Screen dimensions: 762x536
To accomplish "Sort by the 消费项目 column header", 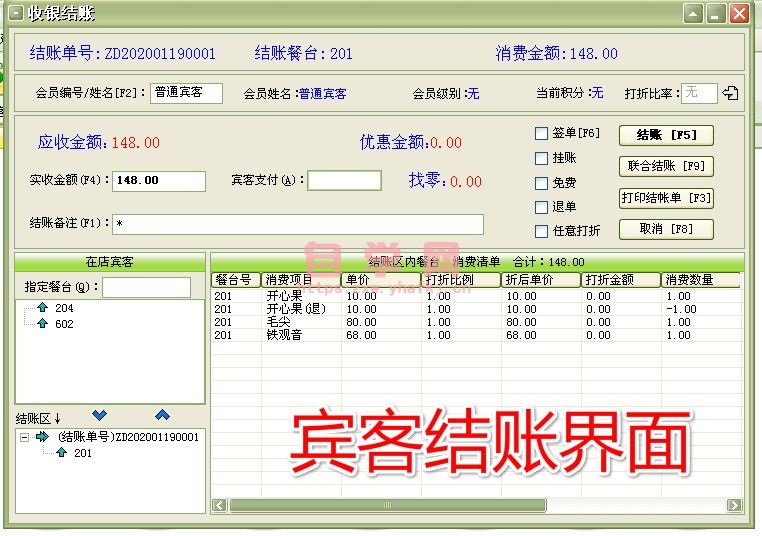I will coord(300,280).
